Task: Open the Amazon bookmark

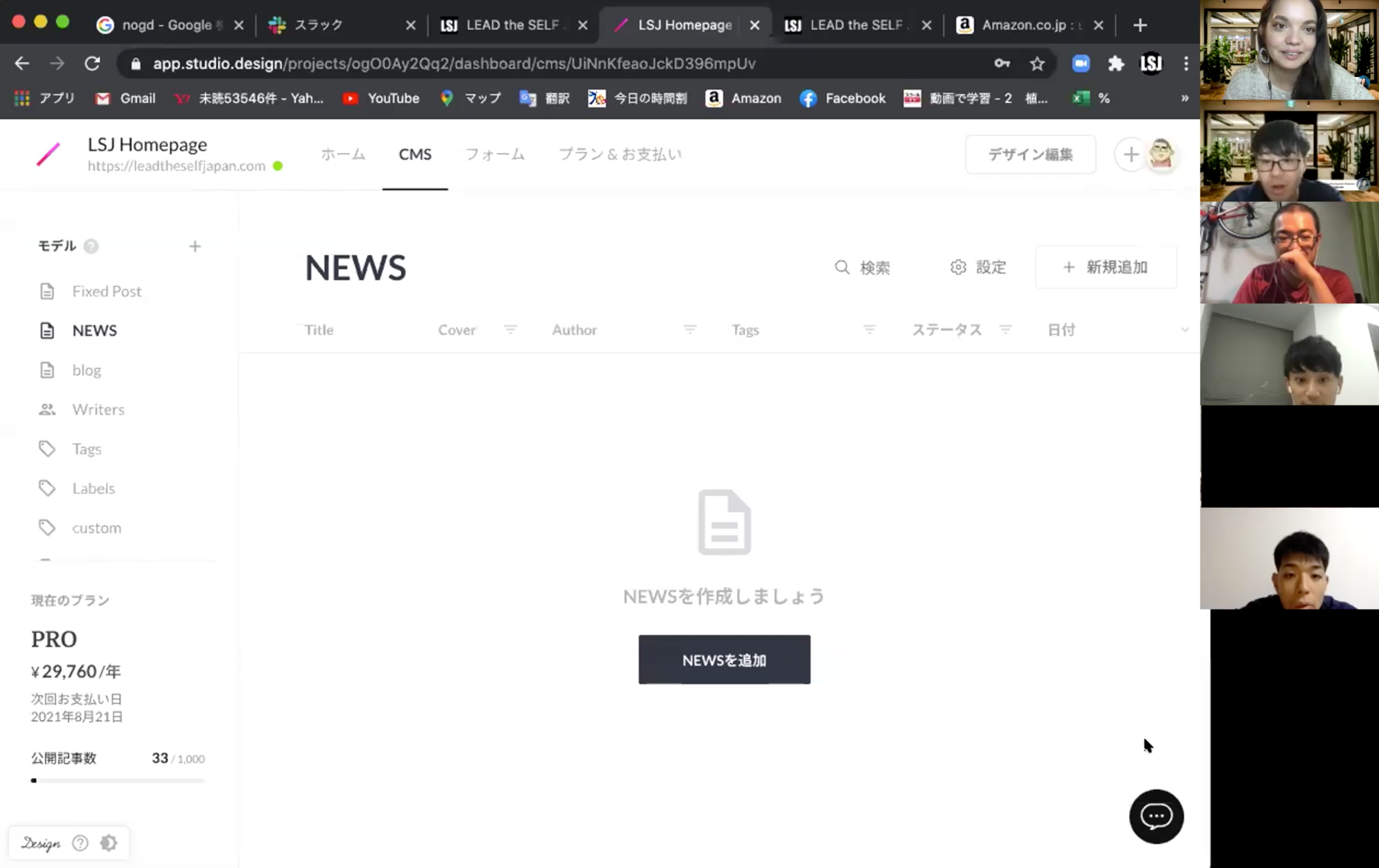Action: (743, 98)
